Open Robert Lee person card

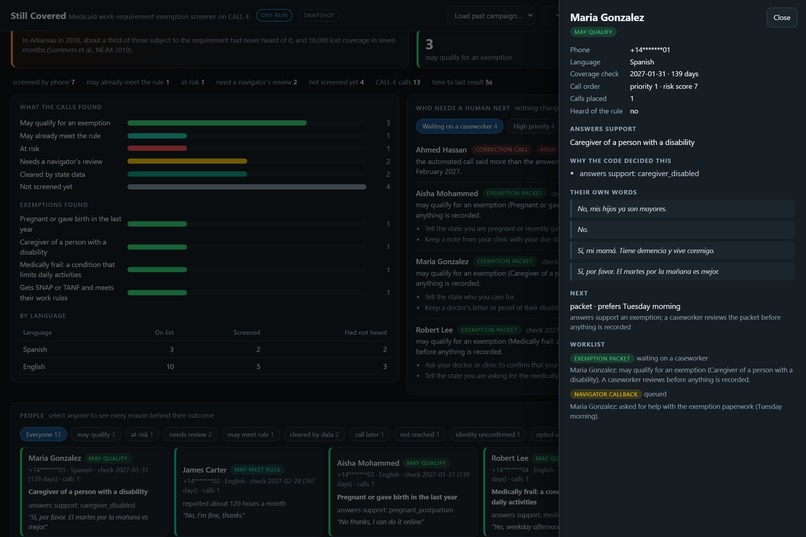[521, 492]
